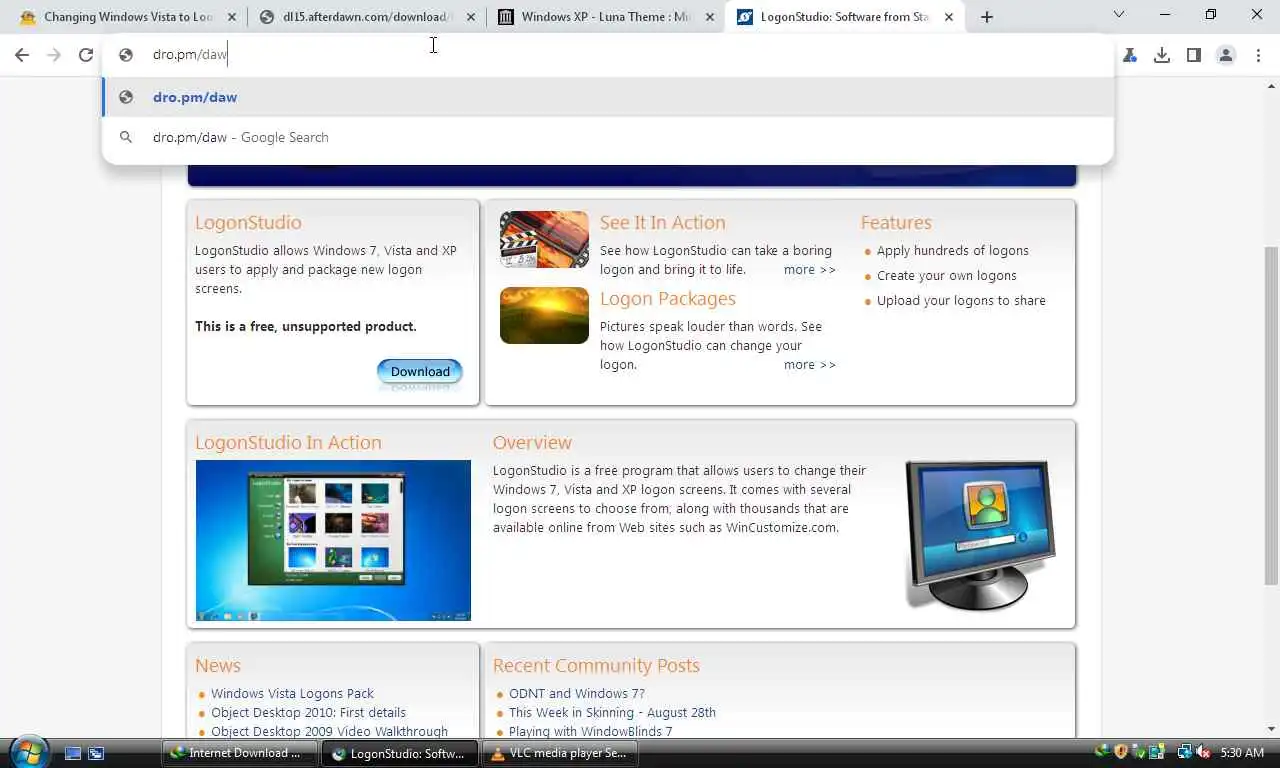Click the security shield tray icon
Viewport: 1280px width, 768px height.
[1121, 753]
